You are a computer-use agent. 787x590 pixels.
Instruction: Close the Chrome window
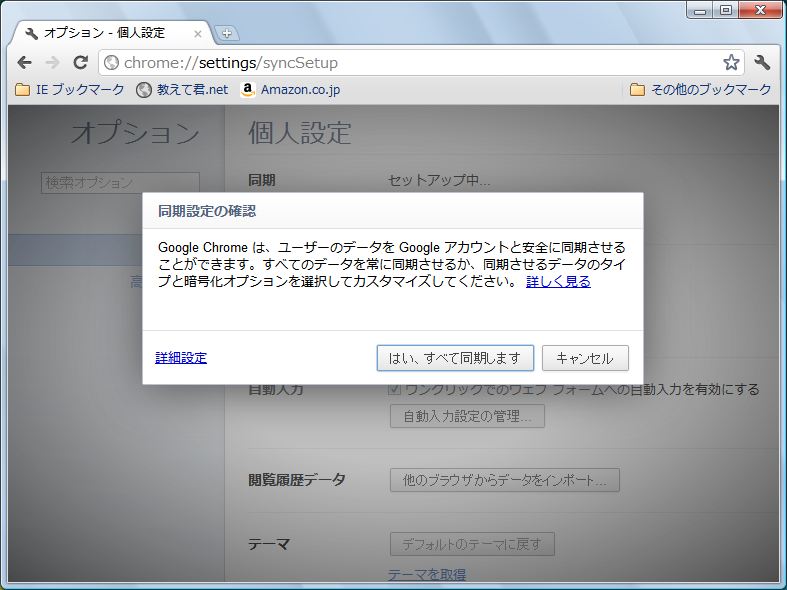click(760, 10)
